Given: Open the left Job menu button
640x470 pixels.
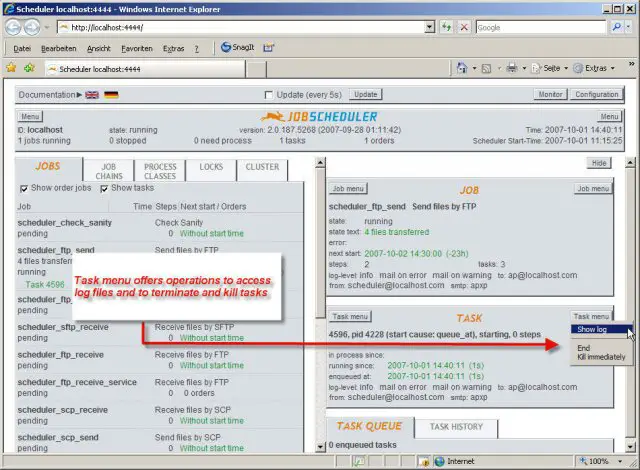Looking at the screenshot, I should click(348, 188).
